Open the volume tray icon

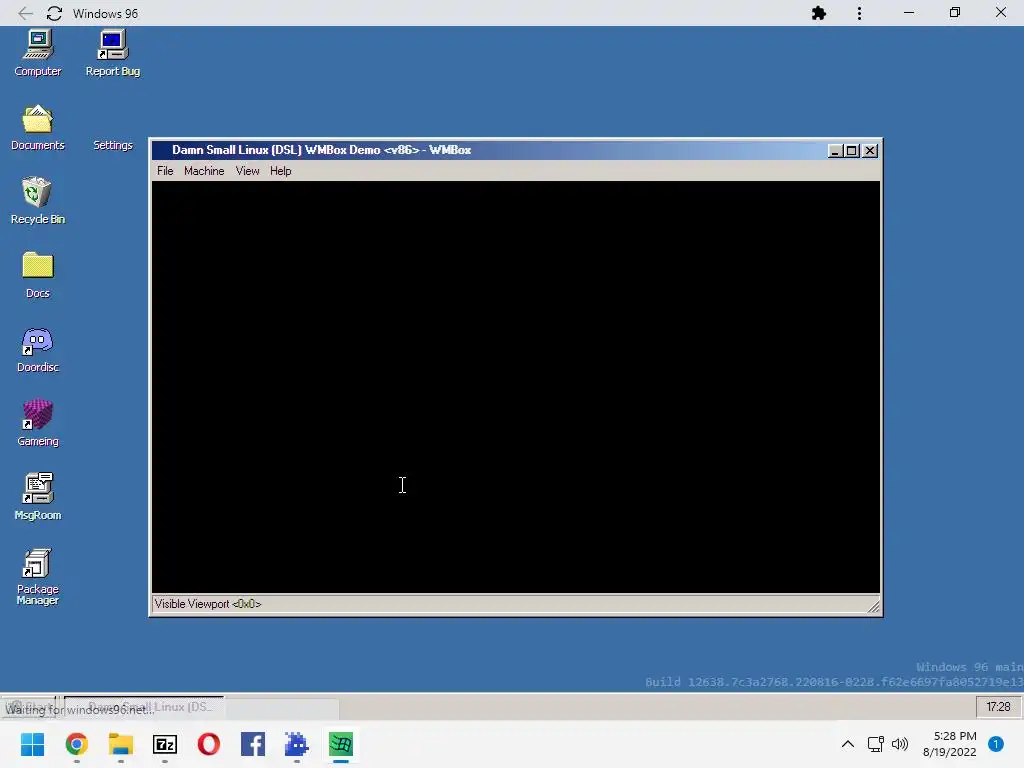[x=900, y=744]
